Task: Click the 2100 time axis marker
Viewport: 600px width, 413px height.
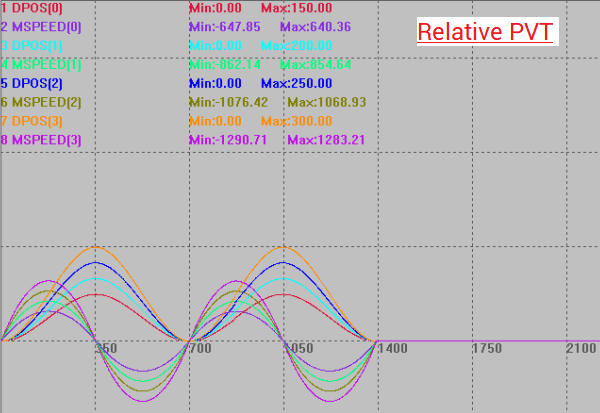Action: click(x=580, y=349)
